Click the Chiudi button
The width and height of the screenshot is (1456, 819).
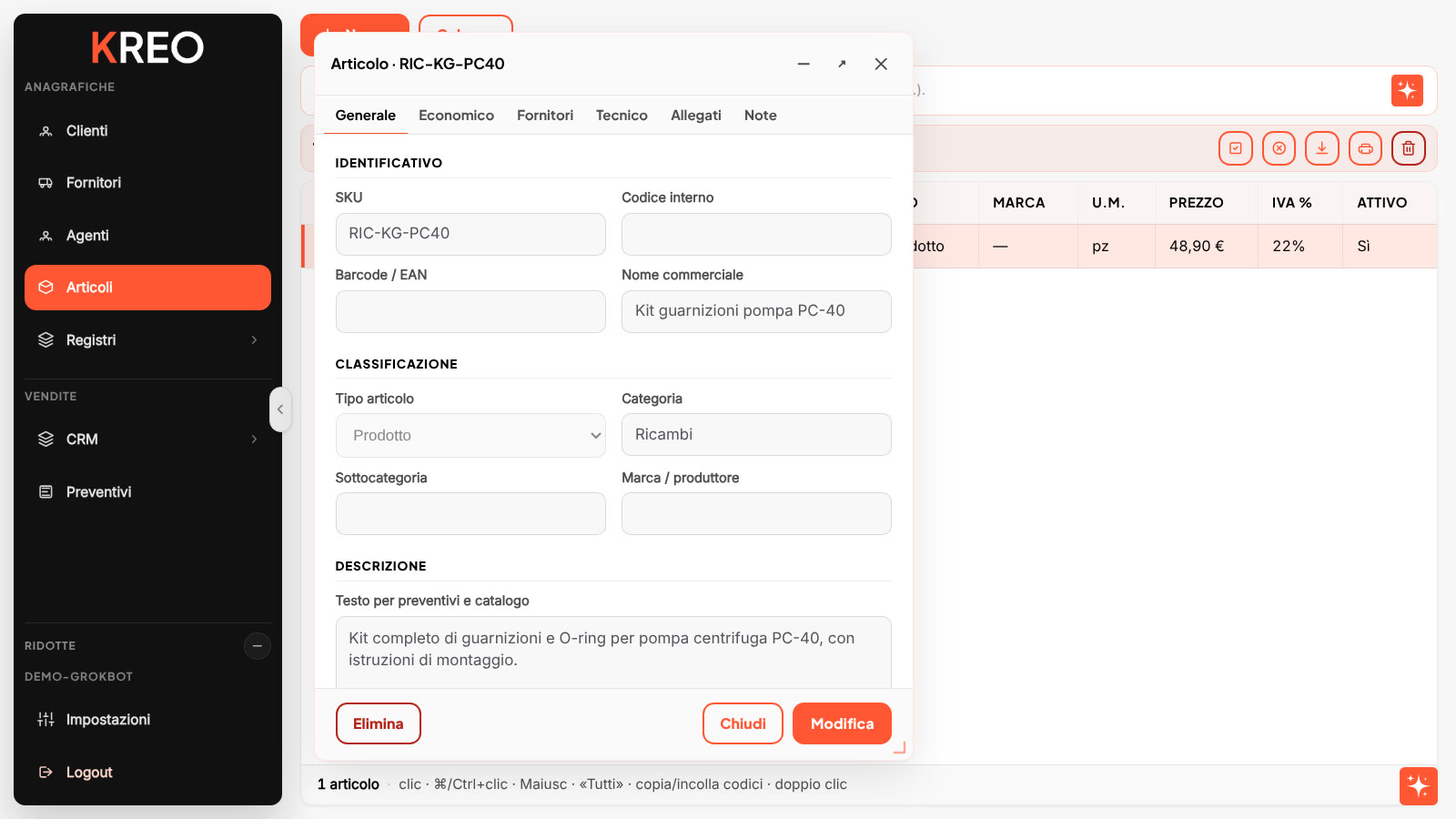[743, 723]
